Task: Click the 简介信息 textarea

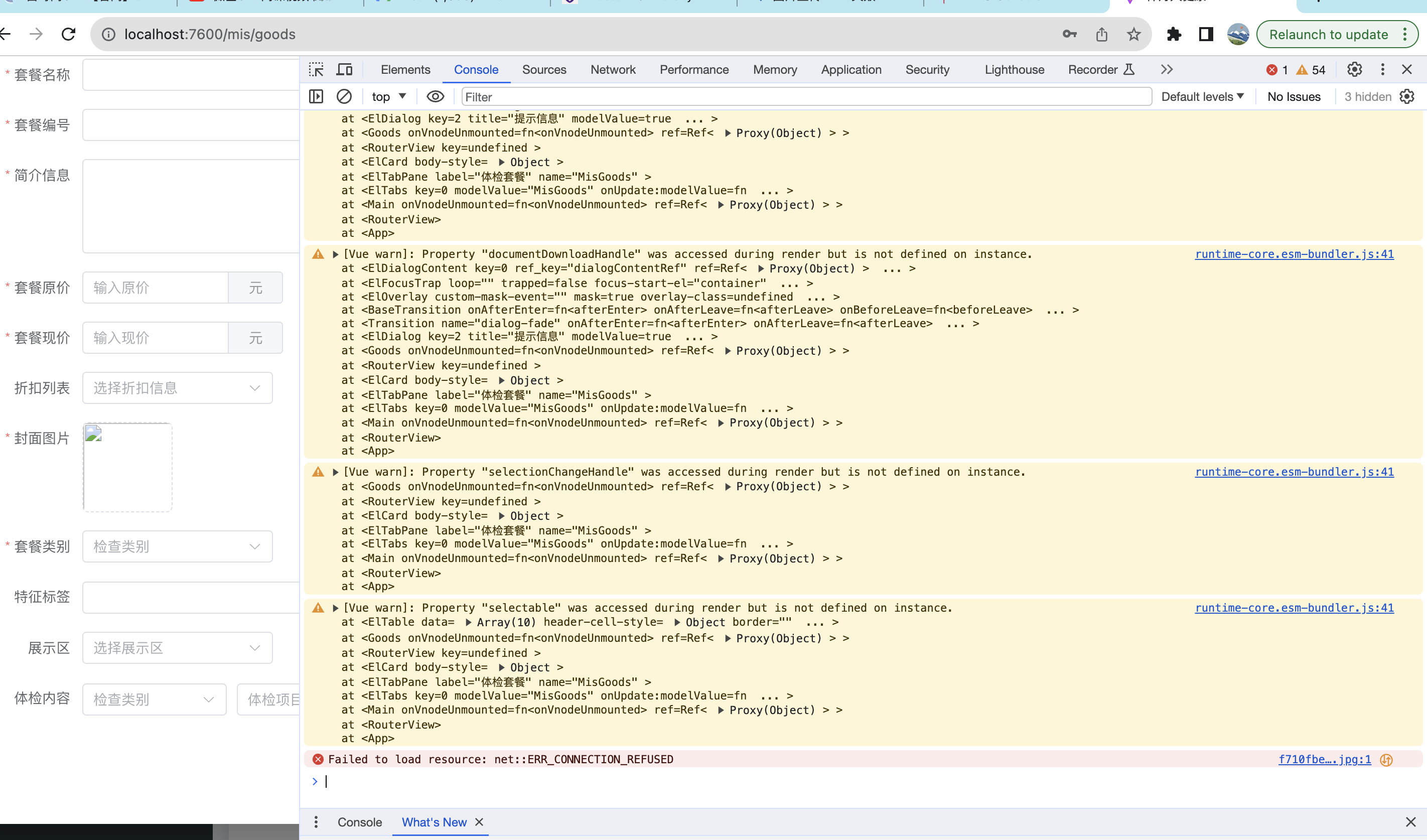Action: 191,206
